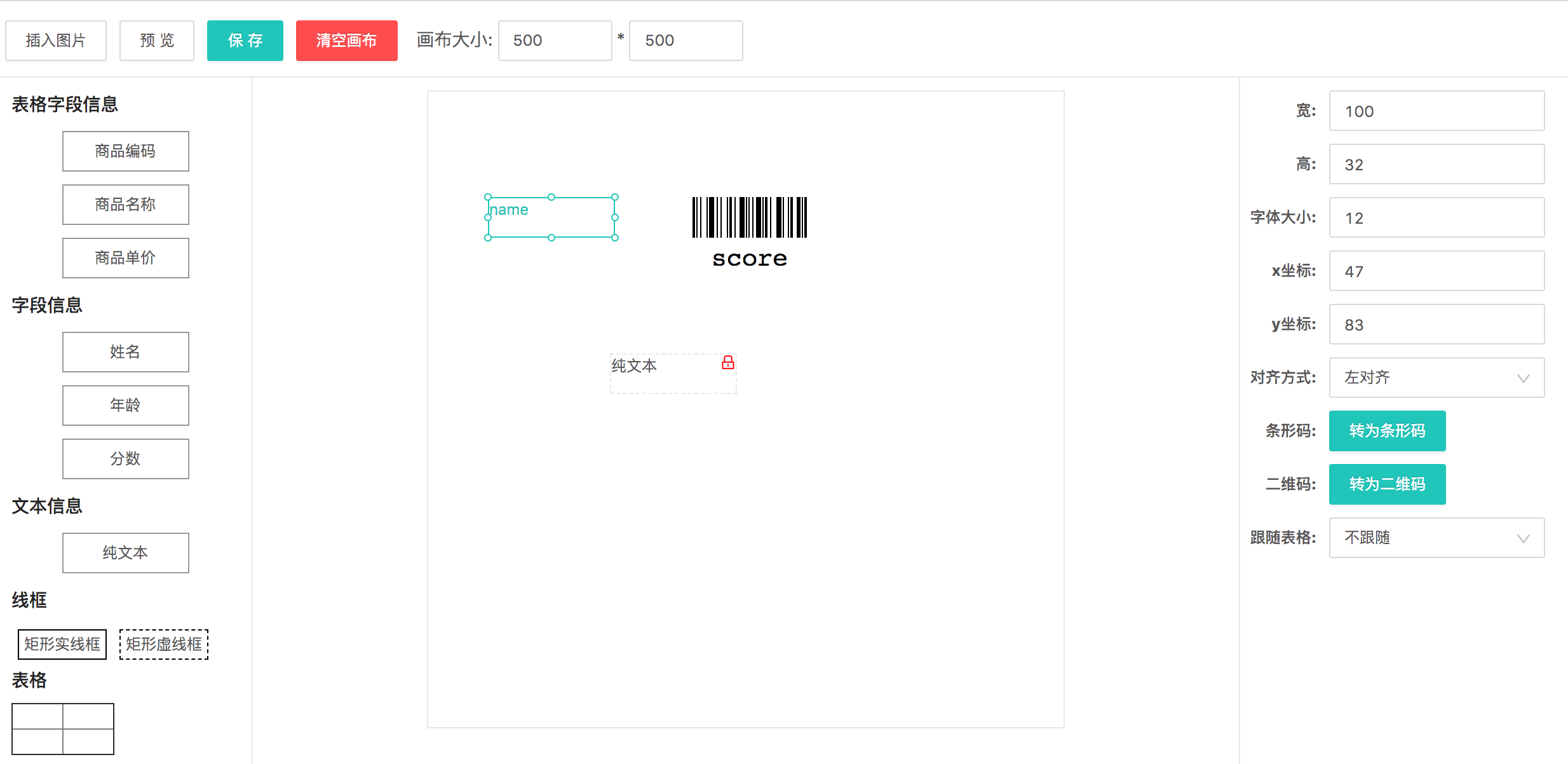Click the 保存 save button
The width and height of the screenshot is (1568, 764).
coord(245,41)
